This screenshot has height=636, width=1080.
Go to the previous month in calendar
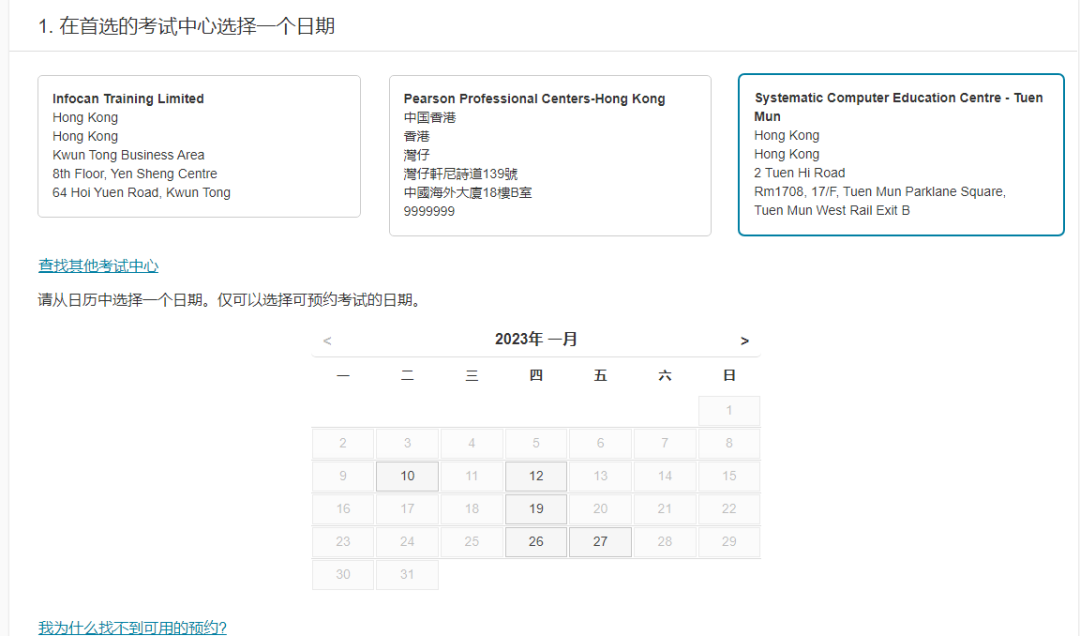point(327,340)
